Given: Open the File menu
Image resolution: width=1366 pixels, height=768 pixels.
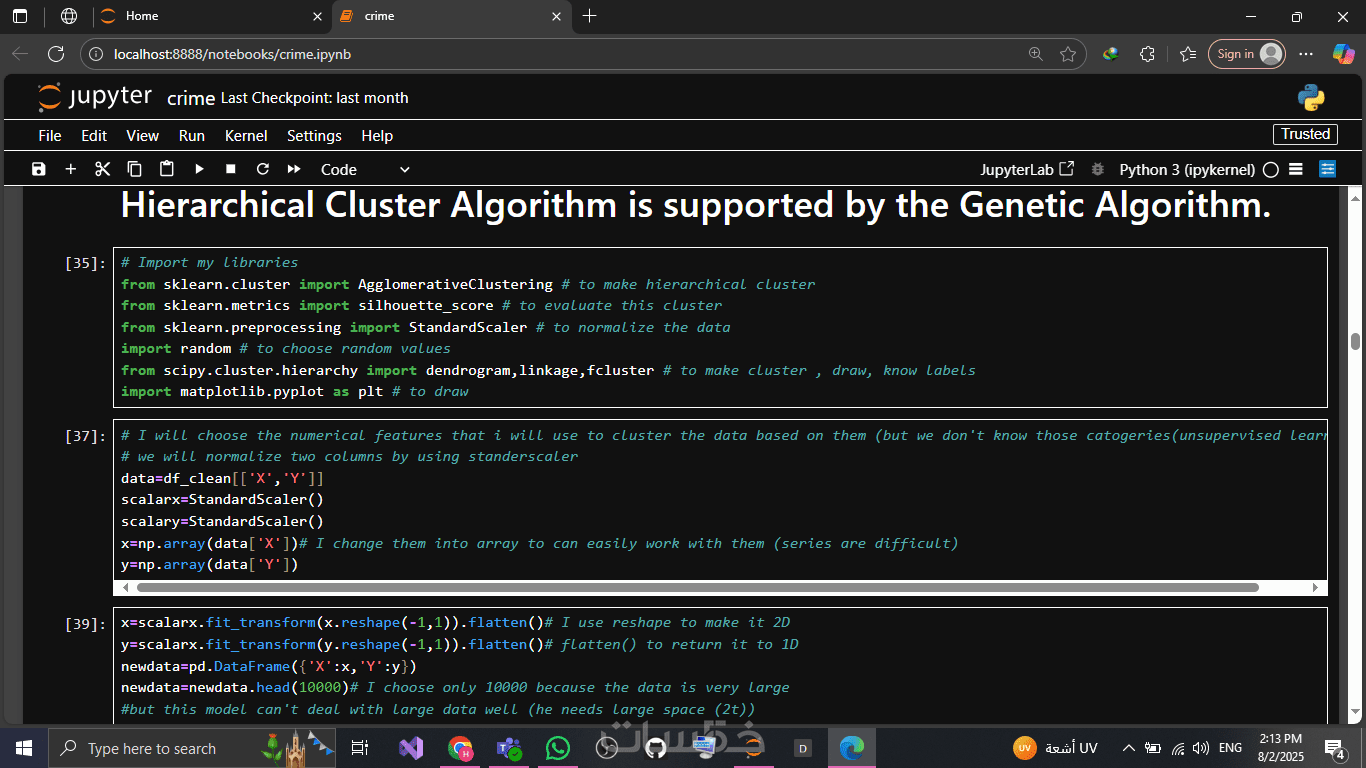Looking at the screenshot, I should (50, 135).
